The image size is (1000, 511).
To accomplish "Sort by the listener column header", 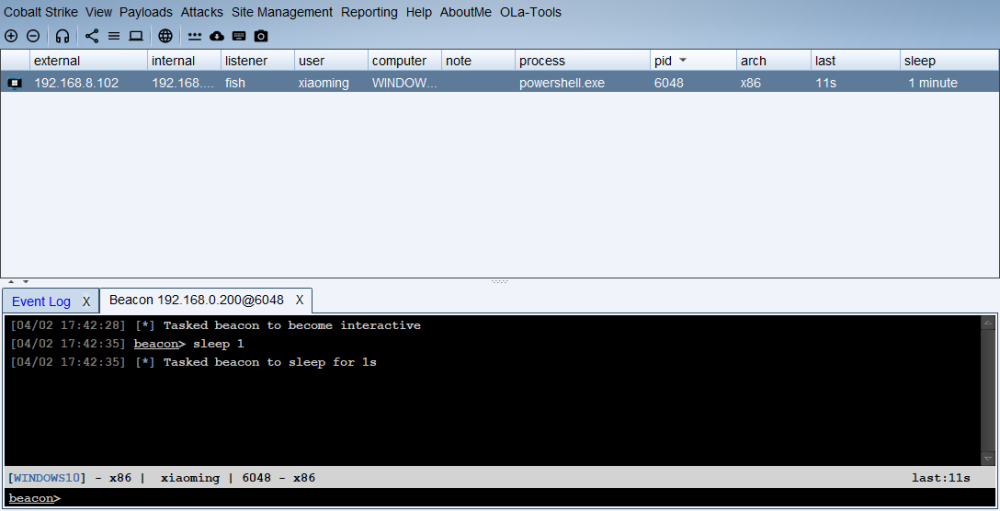I will 257,61.
